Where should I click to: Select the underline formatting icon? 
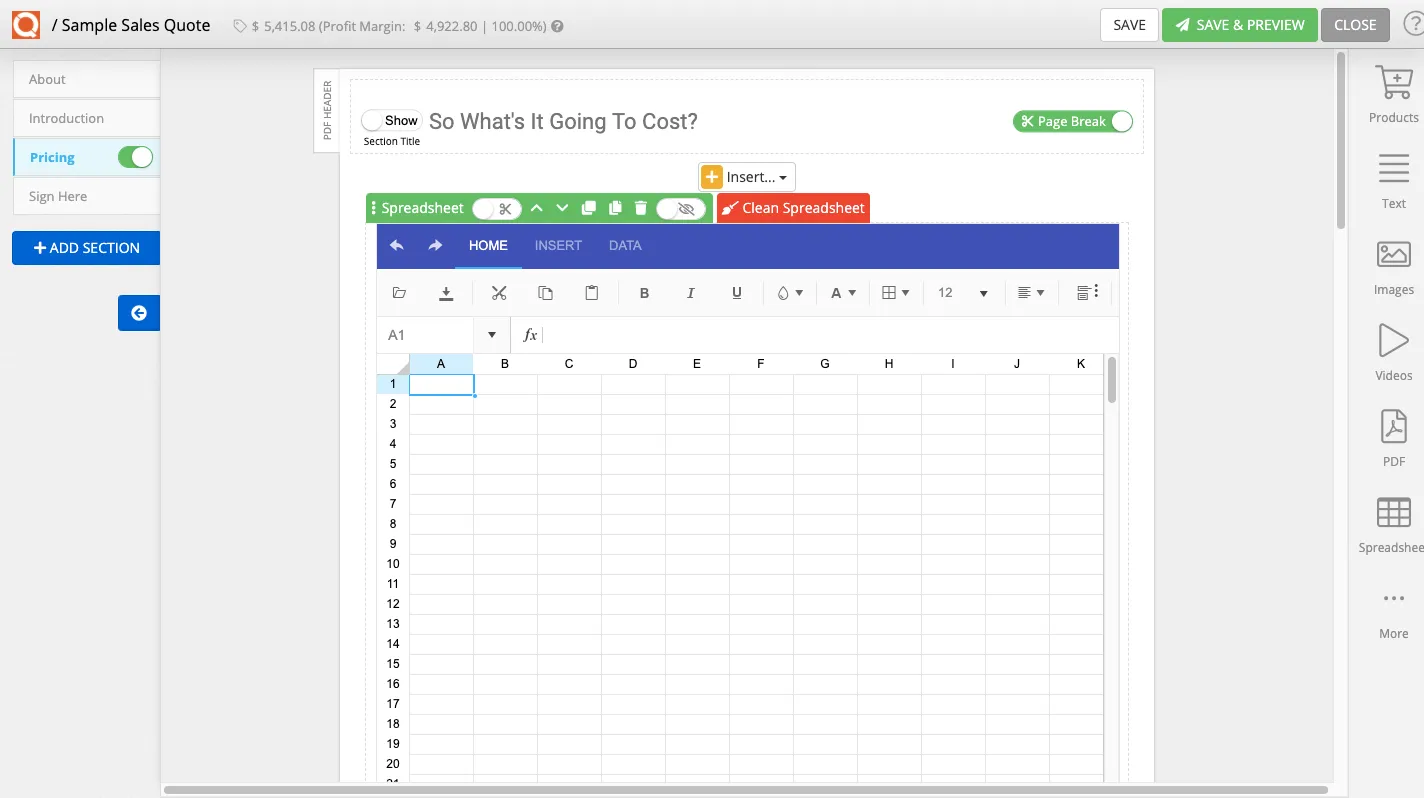(736, 292)
